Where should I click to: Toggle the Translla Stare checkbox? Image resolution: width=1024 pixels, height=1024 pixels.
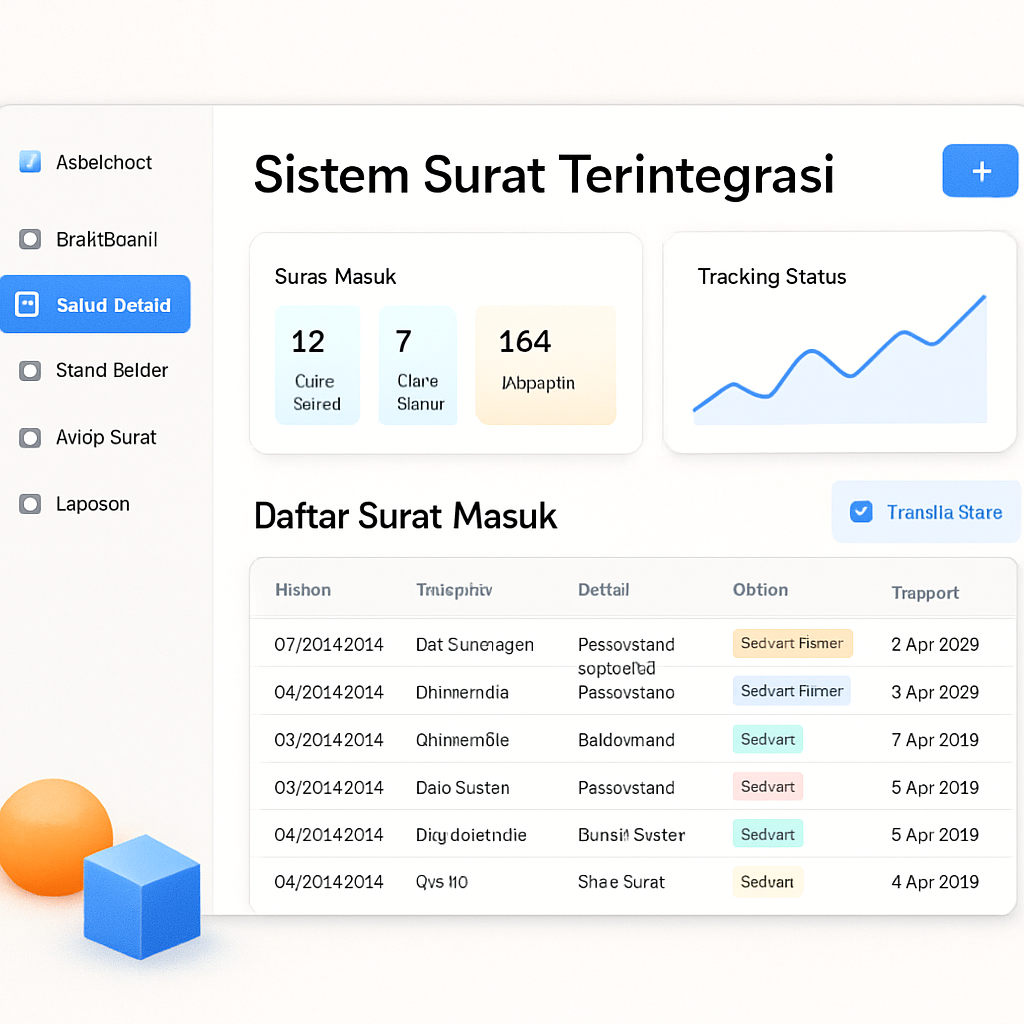(x=861, y=511)
